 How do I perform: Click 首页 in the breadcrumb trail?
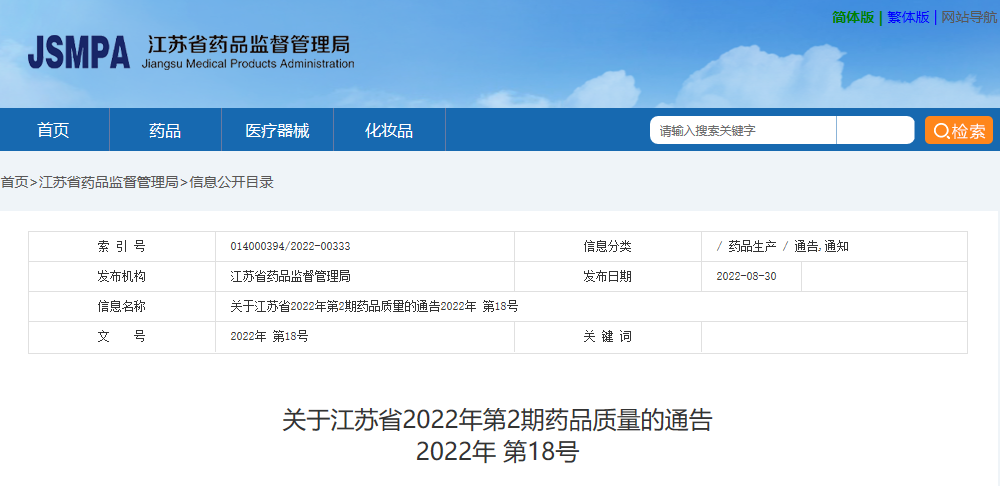(14, 182)
